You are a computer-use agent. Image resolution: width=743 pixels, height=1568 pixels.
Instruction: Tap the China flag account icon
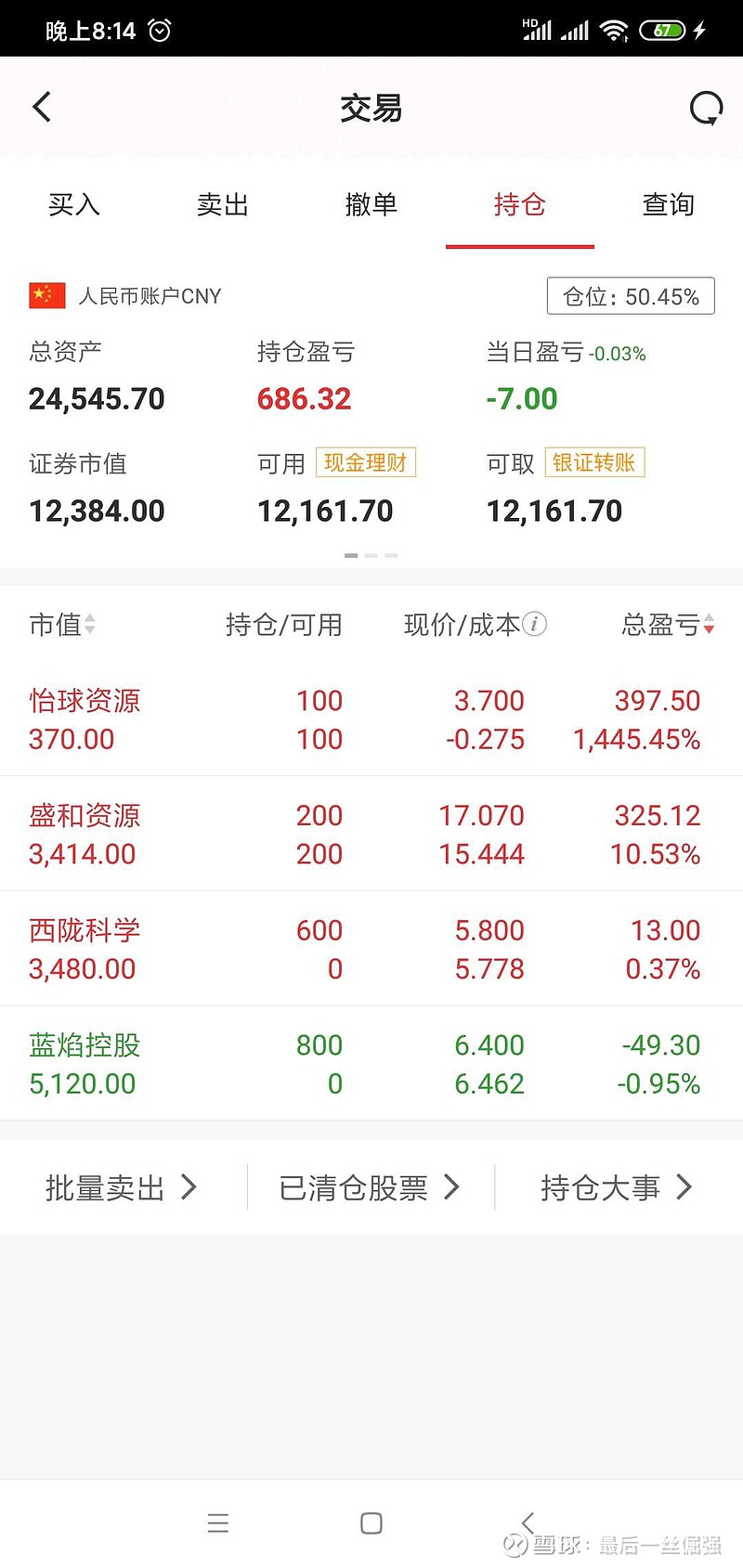47,296
